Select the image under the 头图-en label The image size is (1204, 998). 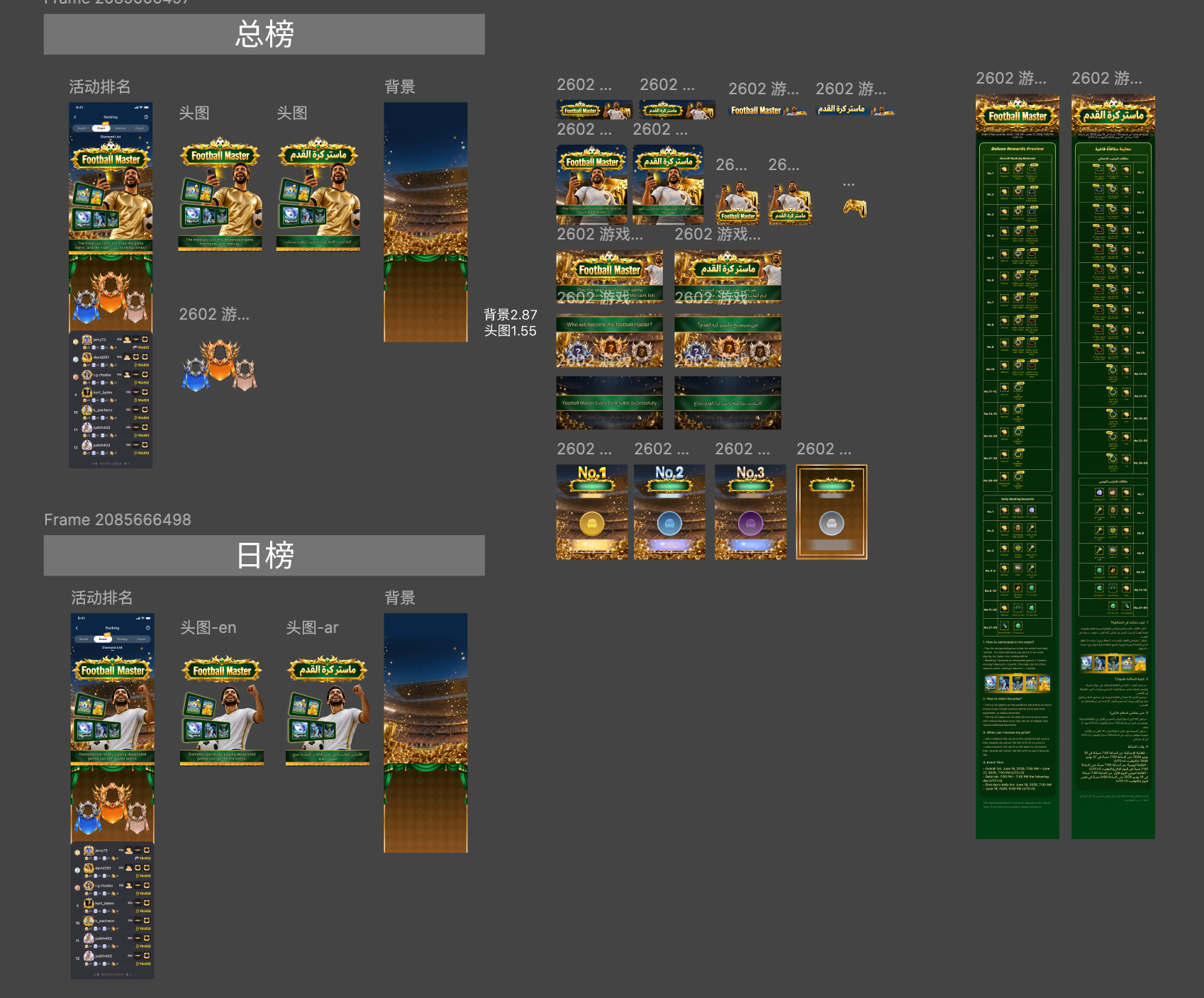pyautogui.click(x=222, y=710)
